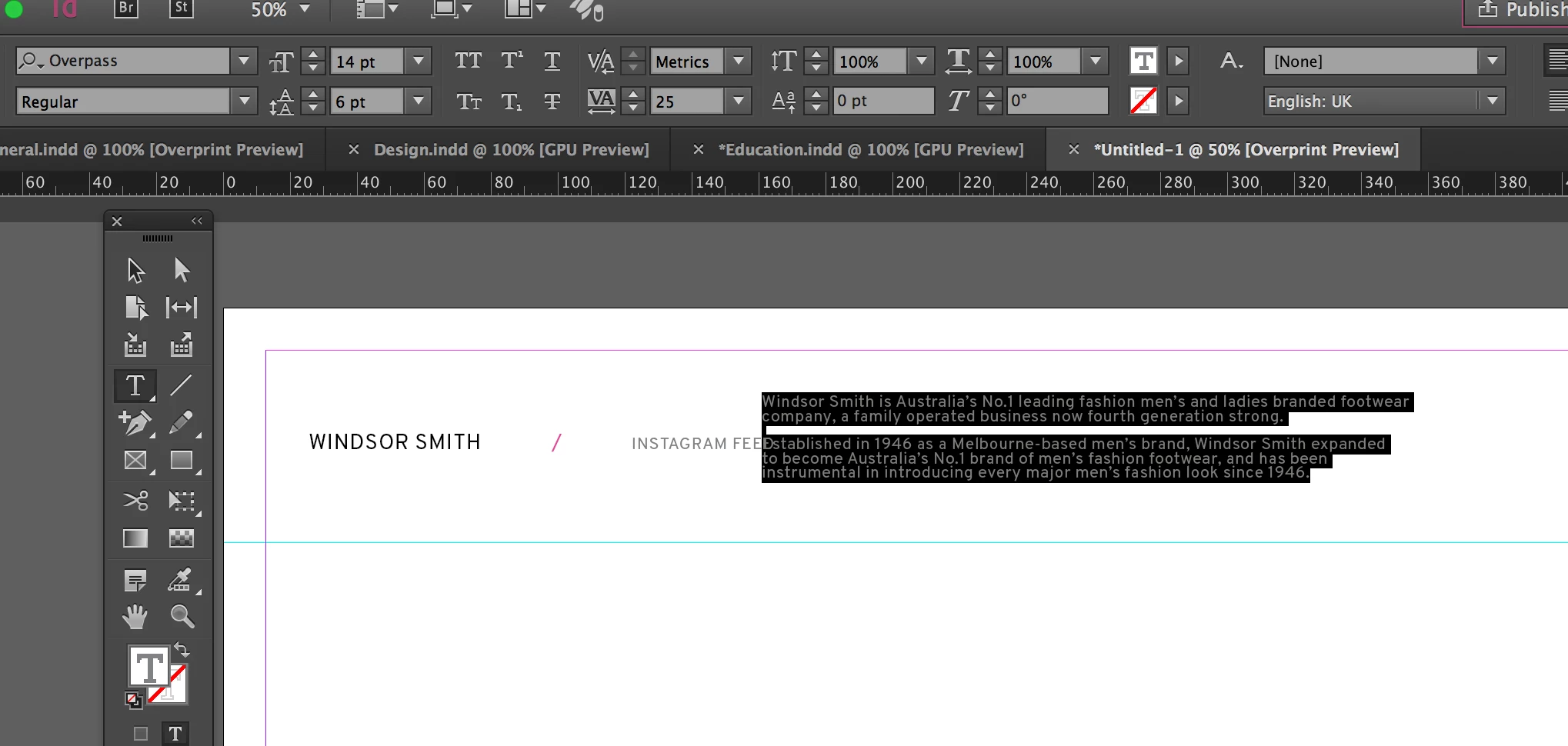Select the Note tool
The width and height of the screenshot is (1568, 746).
click(x=135, y=581)
